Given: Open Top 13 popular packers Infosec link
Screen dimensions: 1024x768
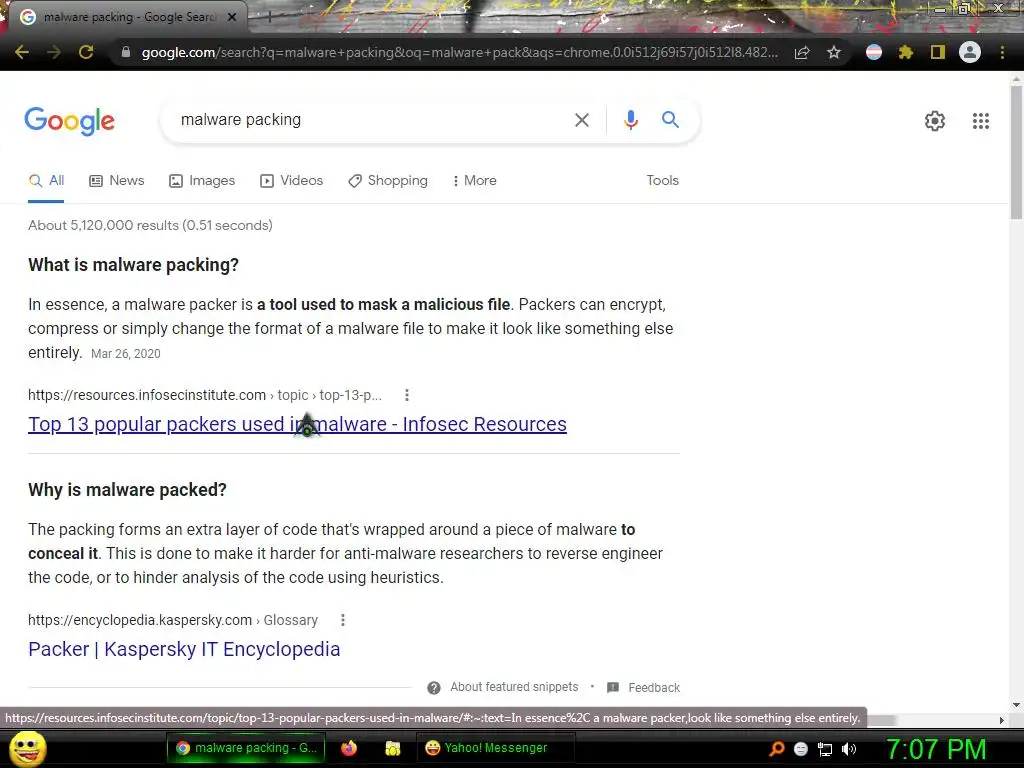Looking at the screenshot, I should 297,424.
